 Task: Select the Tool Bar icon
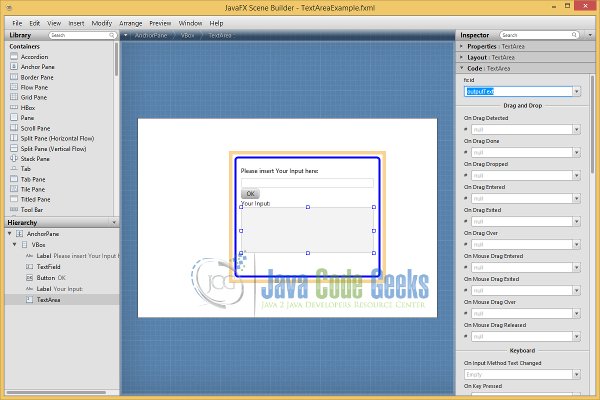(x=14, y=209)
